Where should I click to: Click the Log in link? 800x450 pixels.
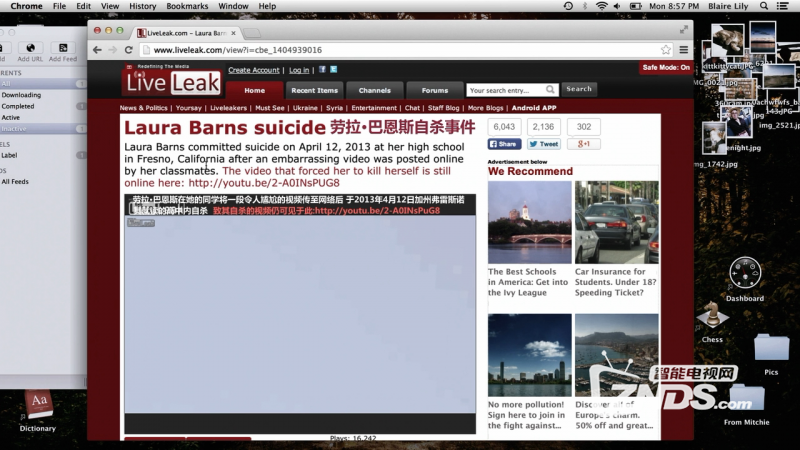pos(299,70)
